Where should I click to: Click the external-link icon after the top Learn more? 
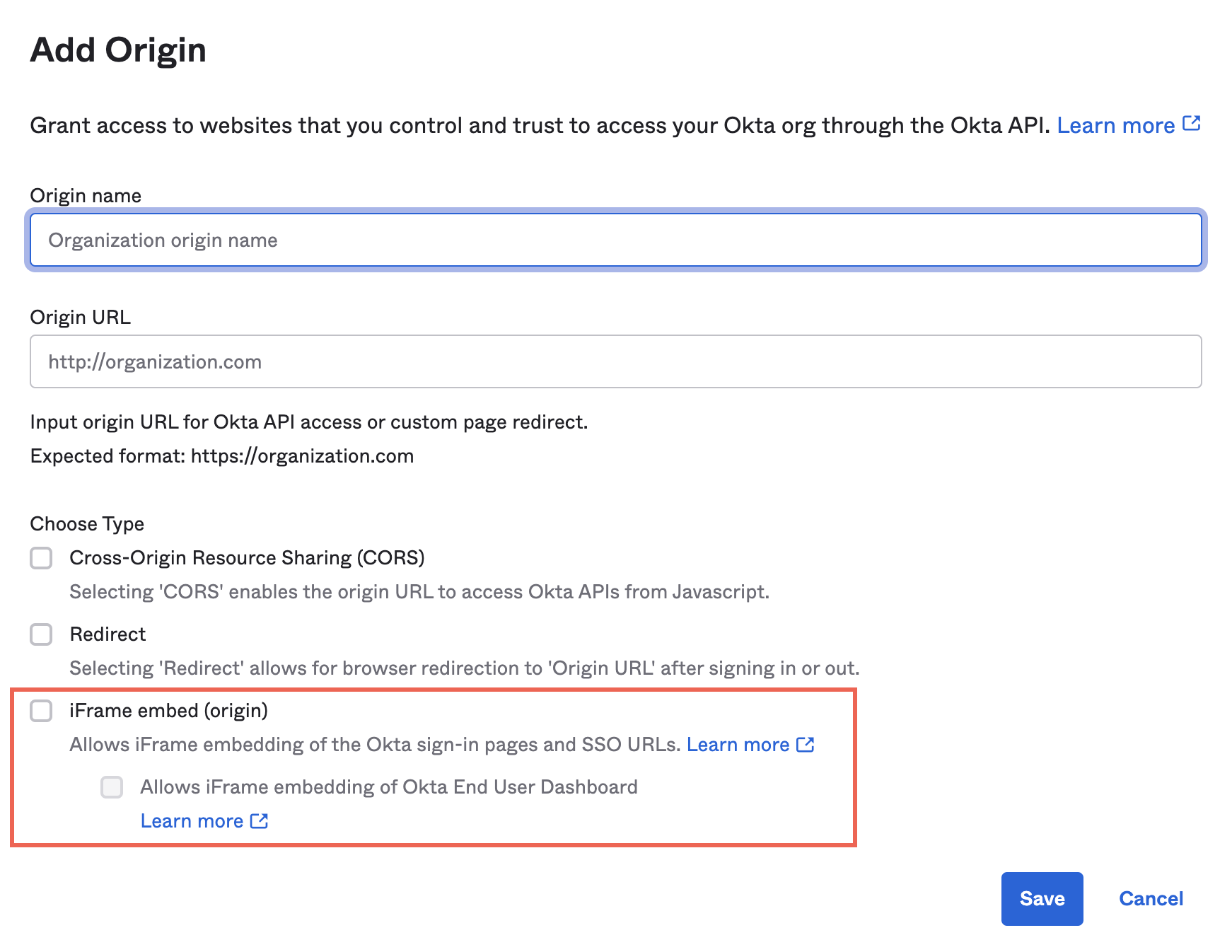[1192, 124]
